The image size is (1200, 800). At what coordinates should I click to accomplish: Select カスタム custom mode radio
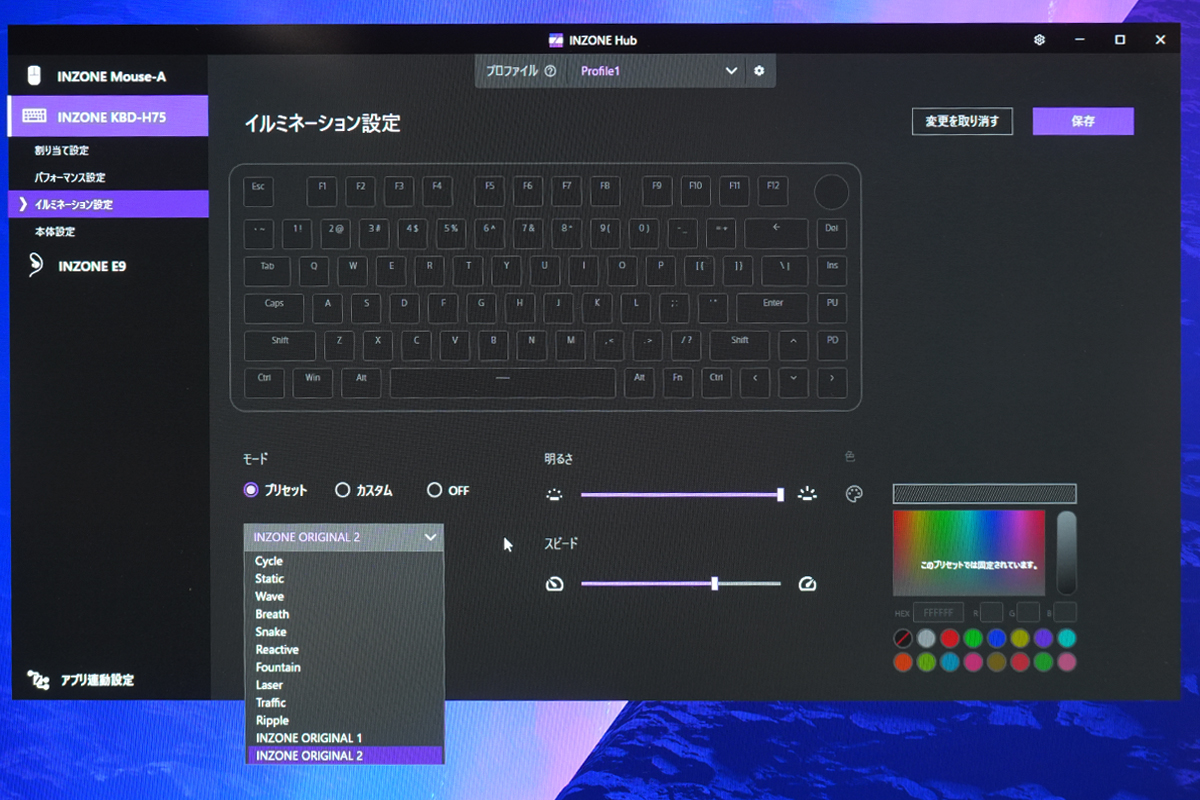coord(343,491)
